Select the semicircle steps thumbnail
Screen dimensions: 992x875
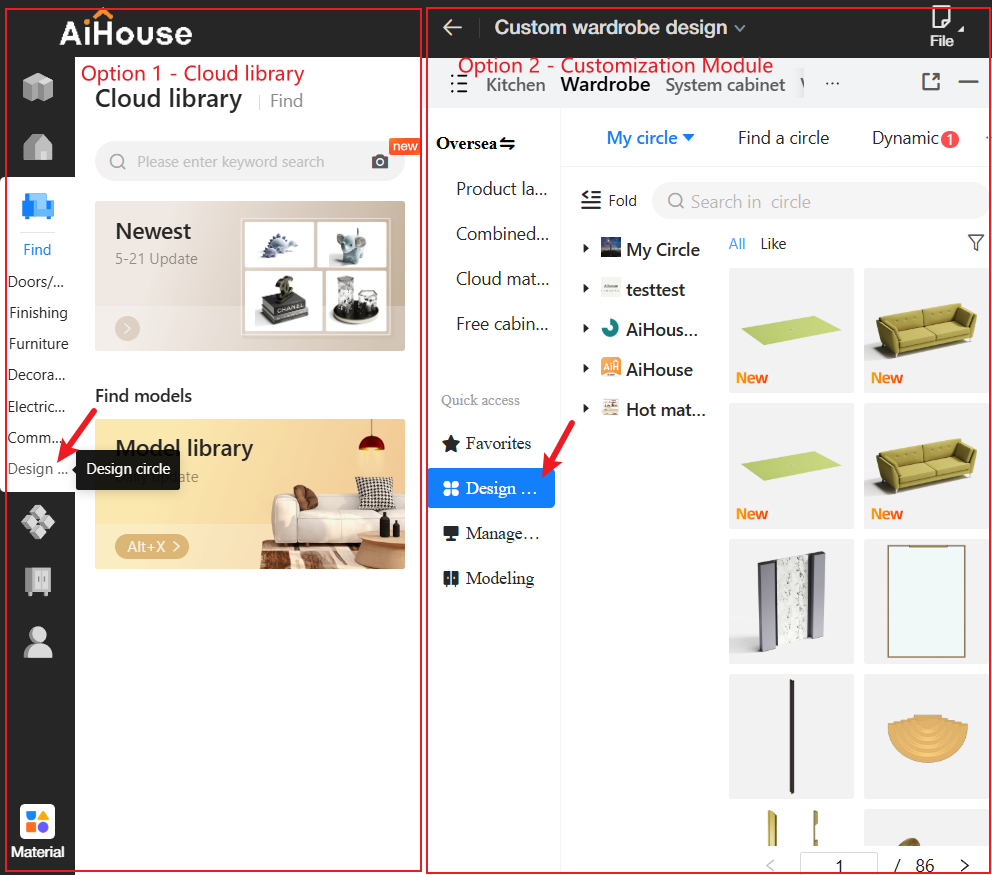click(926, 736)
